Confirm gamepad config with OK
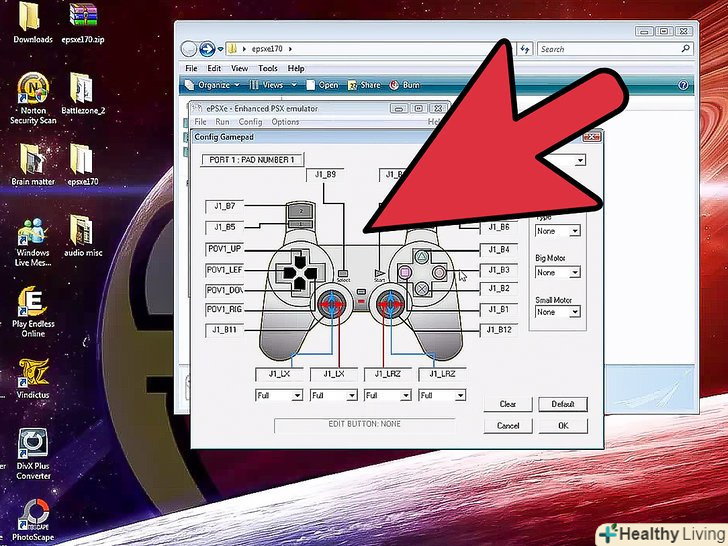Image resolution: width=728 pixels, height=546 pixels. 563,425
